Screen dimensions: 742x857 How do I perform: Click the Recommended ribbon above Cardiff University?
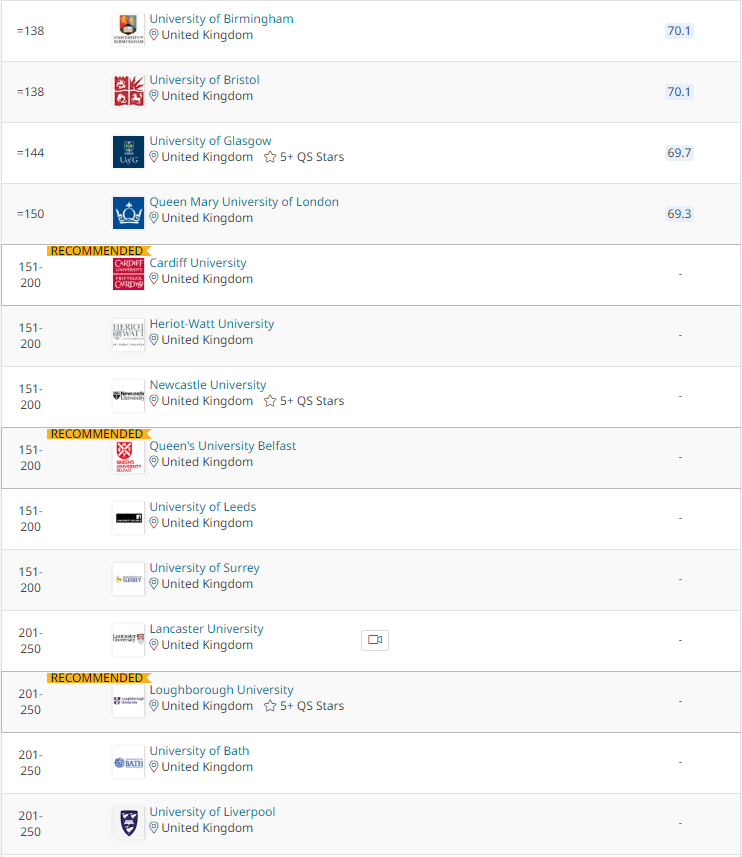(x=97, y=251)
